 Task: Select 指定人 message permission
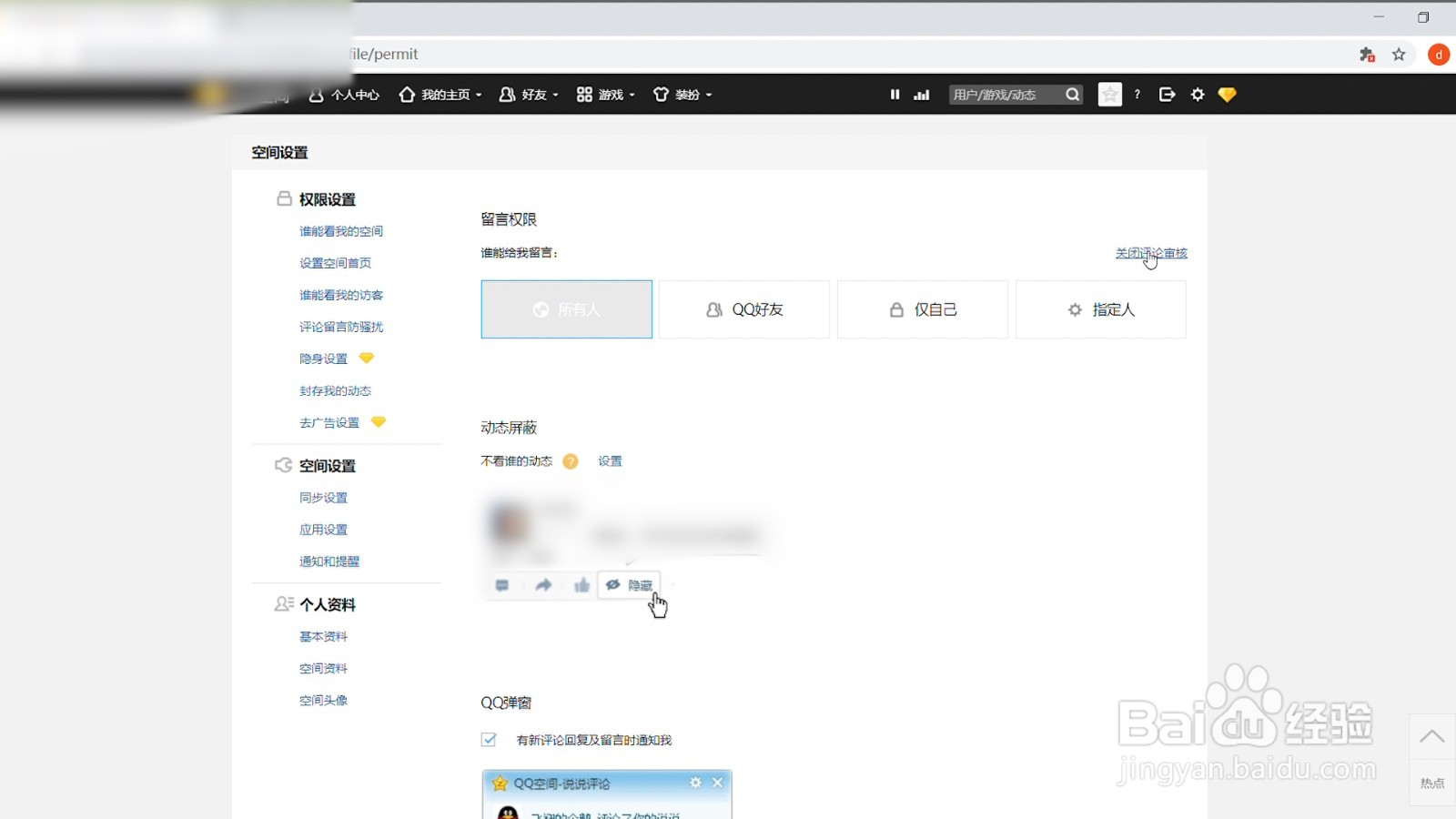[x=1101, y=309]
